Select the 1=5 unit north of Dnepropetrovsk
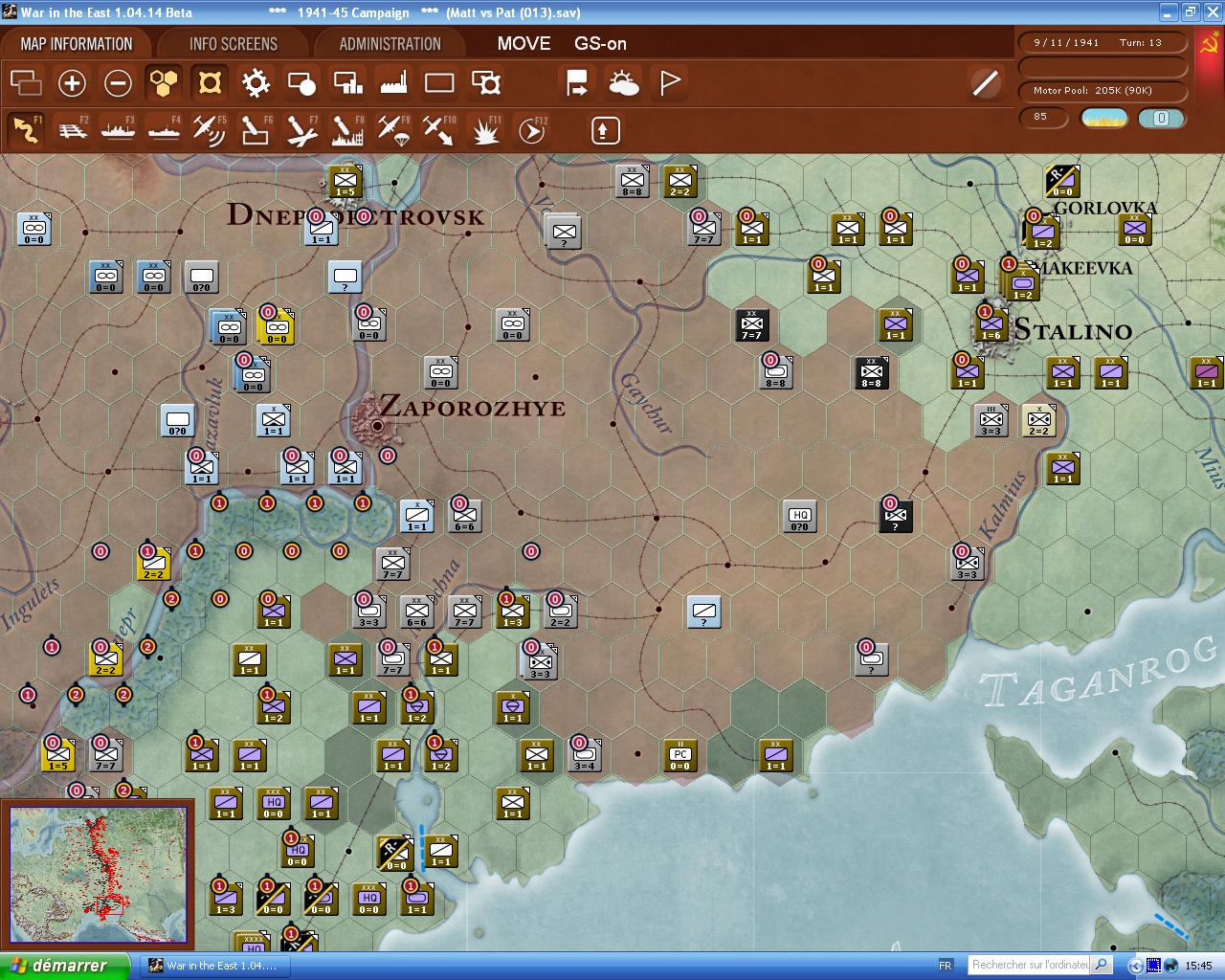Viewport: 1225px width, 980px height. click(x=345, y=182)
